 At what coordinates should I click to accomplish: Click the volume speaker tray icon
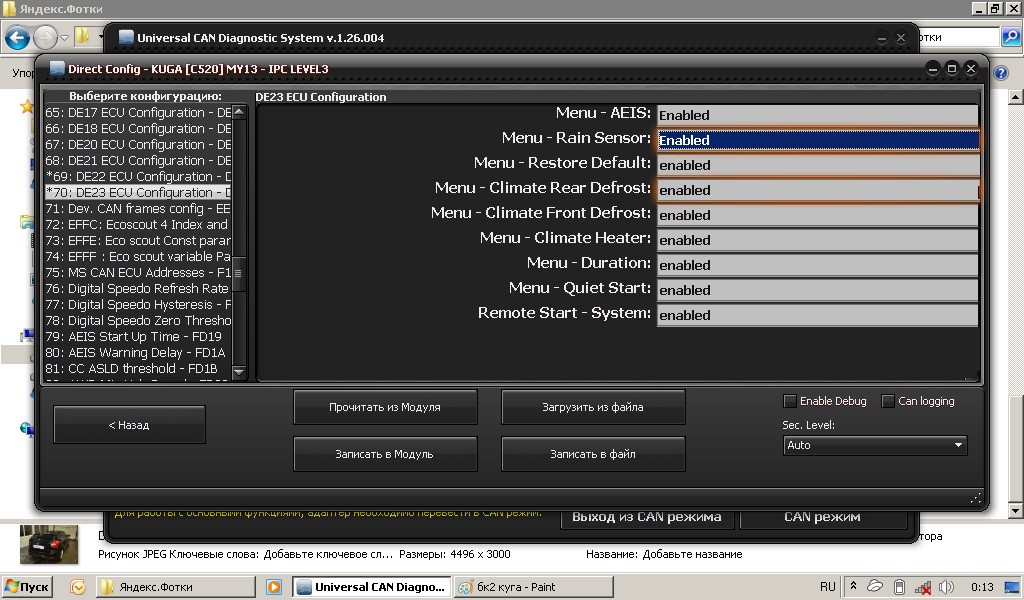tap(946, 587)
